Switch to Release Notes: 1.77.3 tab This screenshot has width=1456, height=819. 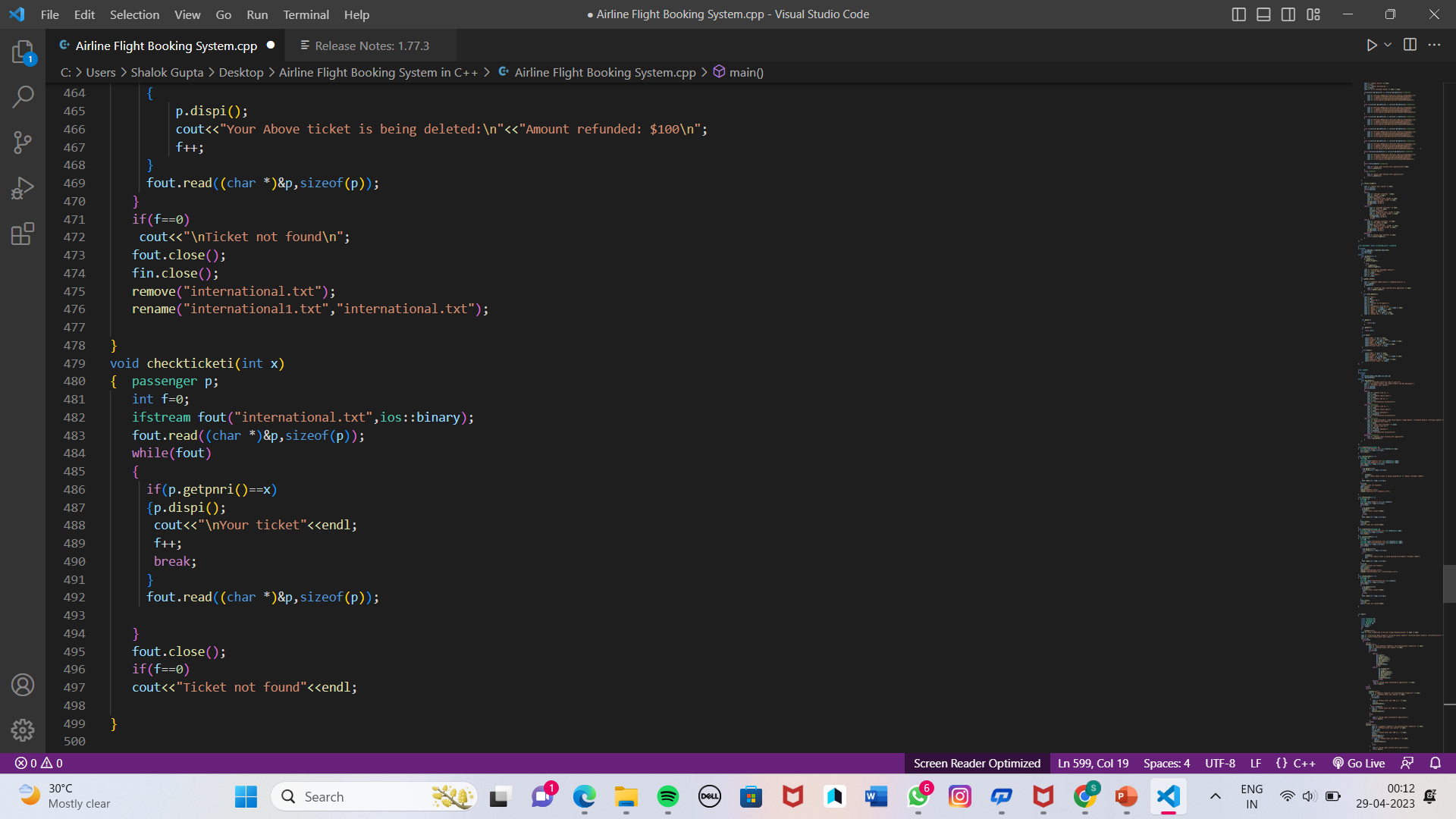pyautogui.click(x=372, y=45)
